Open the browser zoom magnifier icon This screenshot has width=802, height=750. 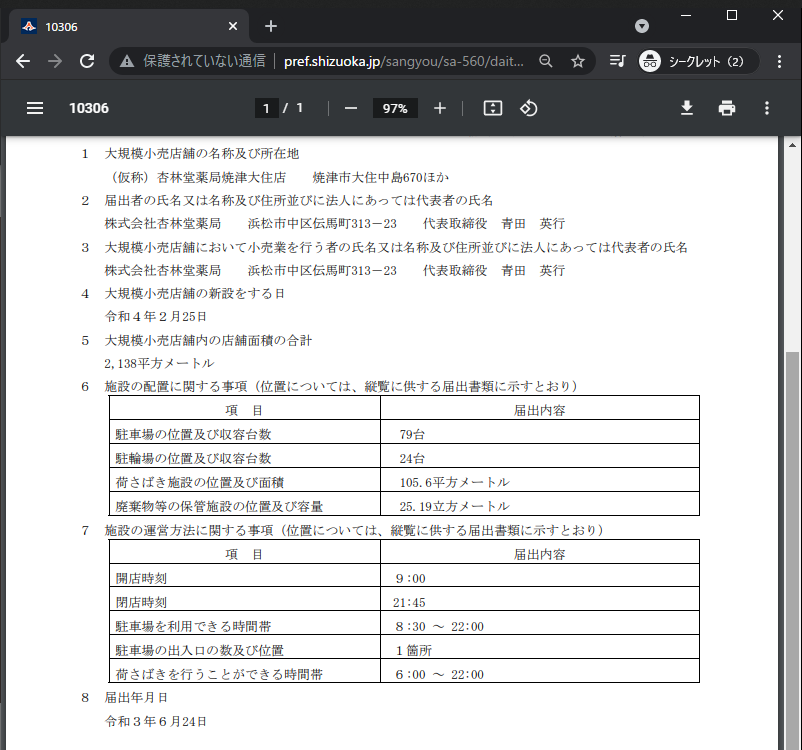click(x=546, y=61)
